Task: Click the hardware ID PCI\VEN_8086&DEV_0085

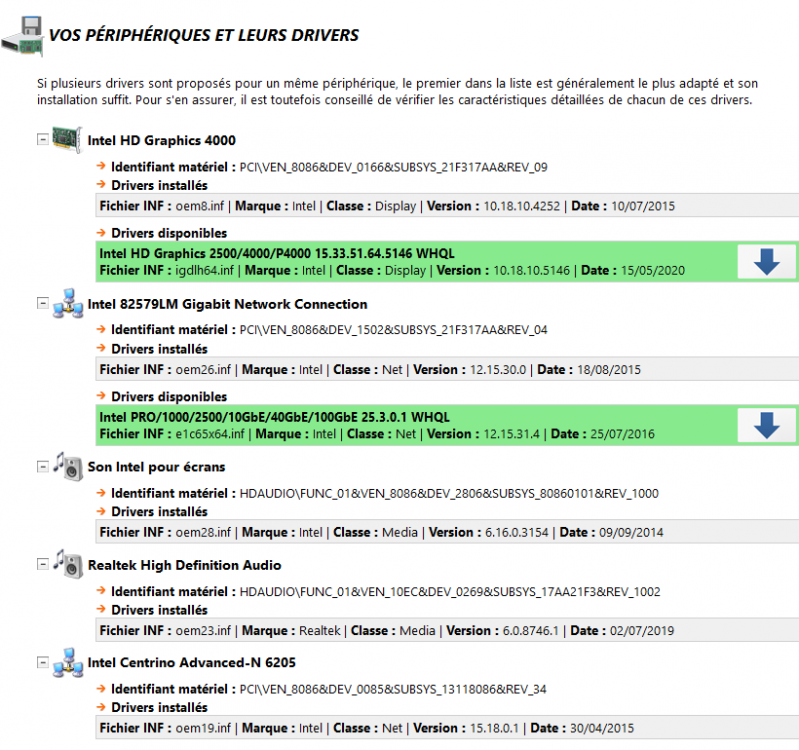Action: pos(393,689)
